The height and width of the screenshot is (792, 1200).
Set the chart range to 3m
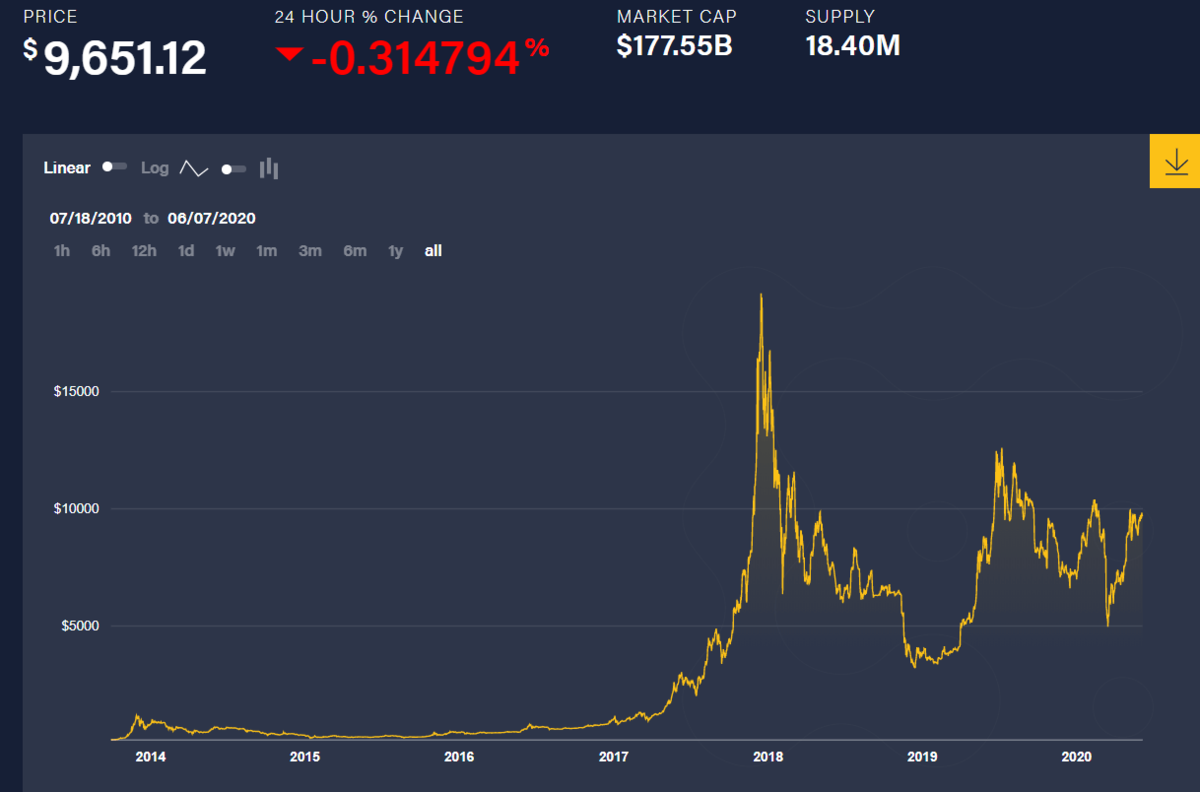click(x=310, y=251)
